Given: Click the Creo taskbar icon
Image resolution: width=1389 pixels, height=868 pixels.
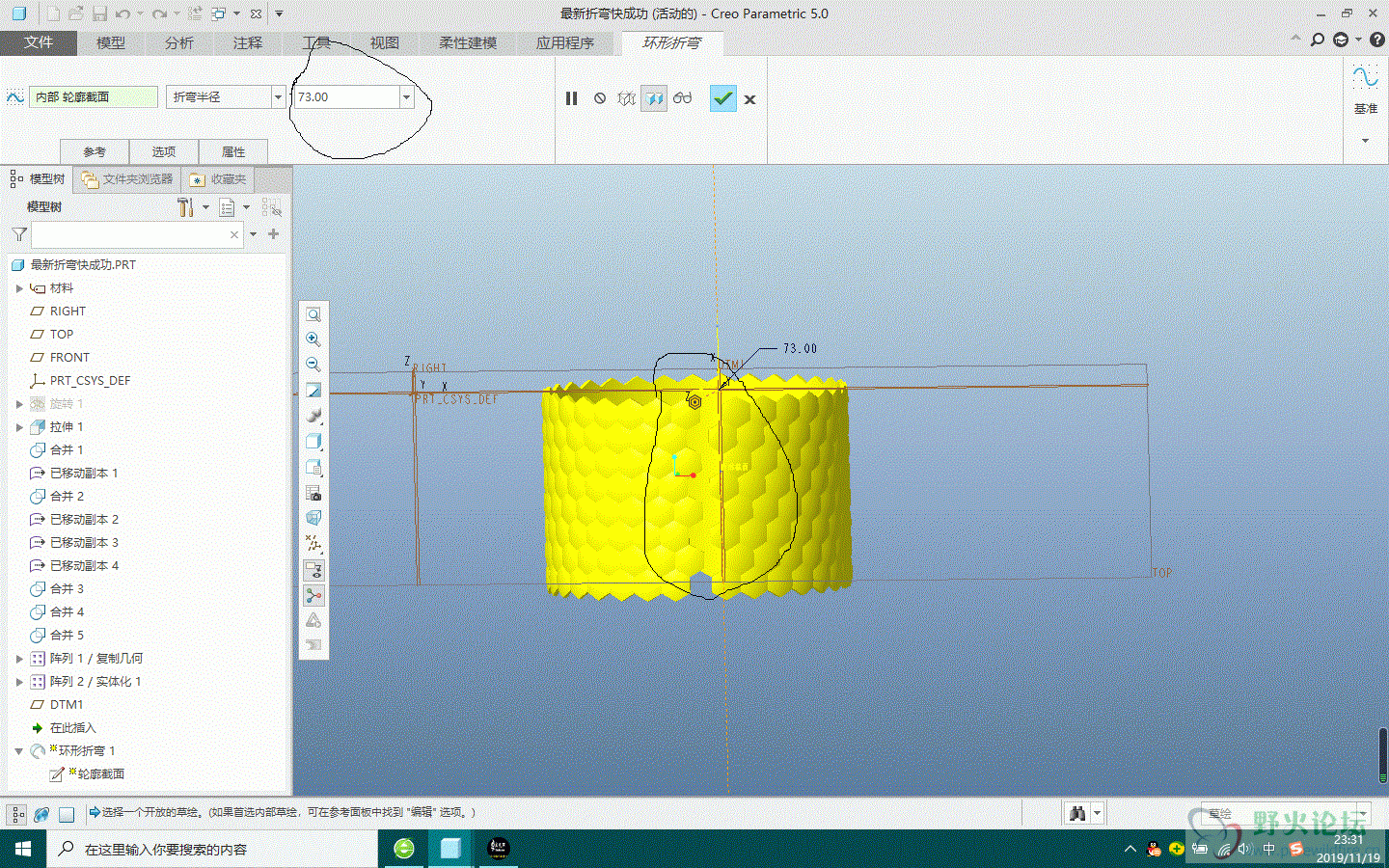Looking at the screenshot, I should pyautogui.click(x=450, y=849).
